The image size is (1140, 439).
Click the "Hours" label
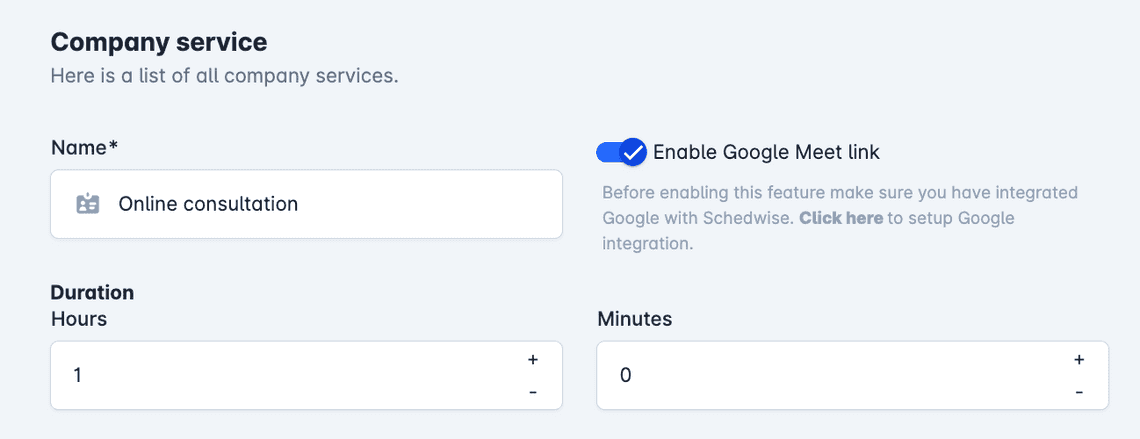79,318
